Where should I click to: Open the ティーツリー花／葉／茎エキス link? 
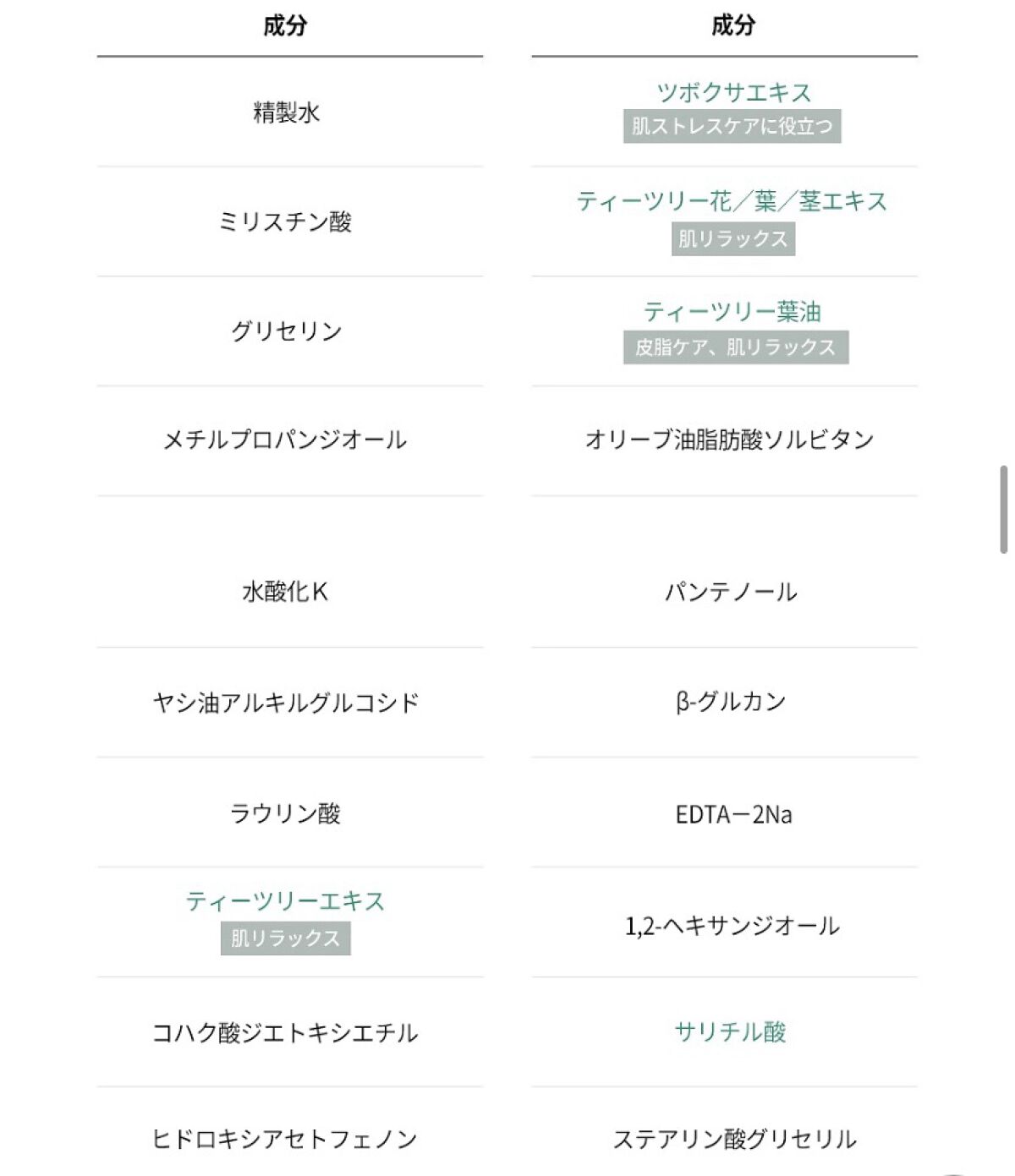coord(732,201)
